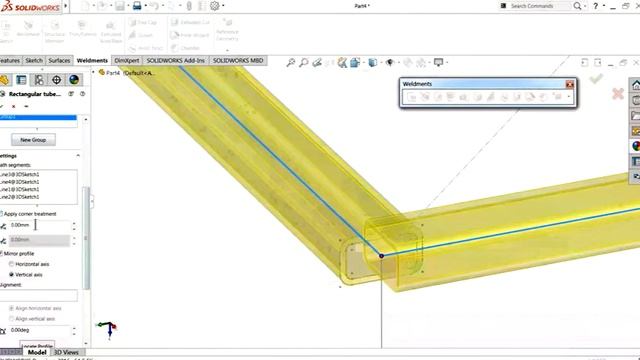Image resolution: width=640 pixels, height=360 pixels.
Task: Open the SOLIDWORKS Add-Ins tab
Action: [x=176, y=60]
